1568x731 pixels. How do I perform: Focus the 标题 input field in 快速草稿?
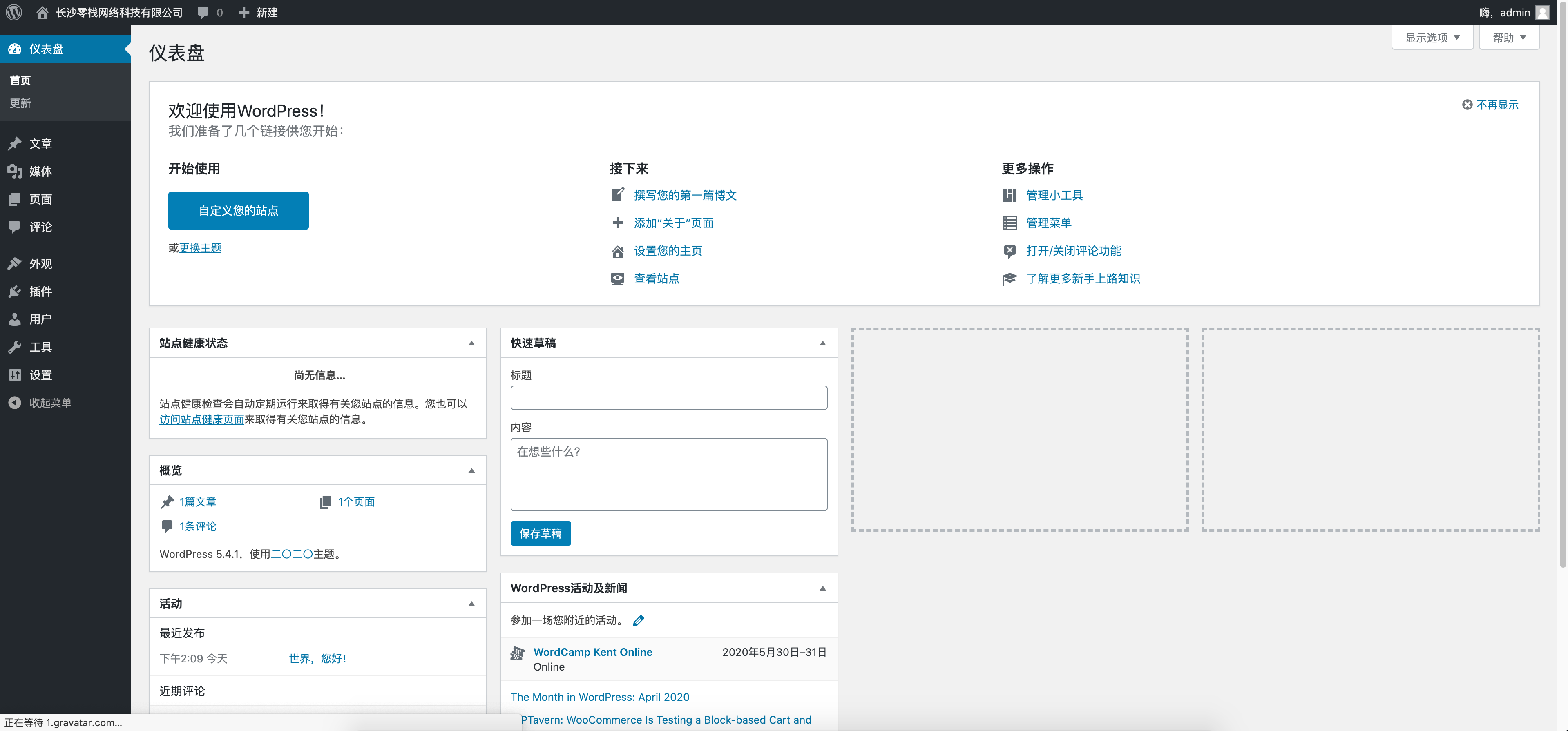[x=669, y=397]
